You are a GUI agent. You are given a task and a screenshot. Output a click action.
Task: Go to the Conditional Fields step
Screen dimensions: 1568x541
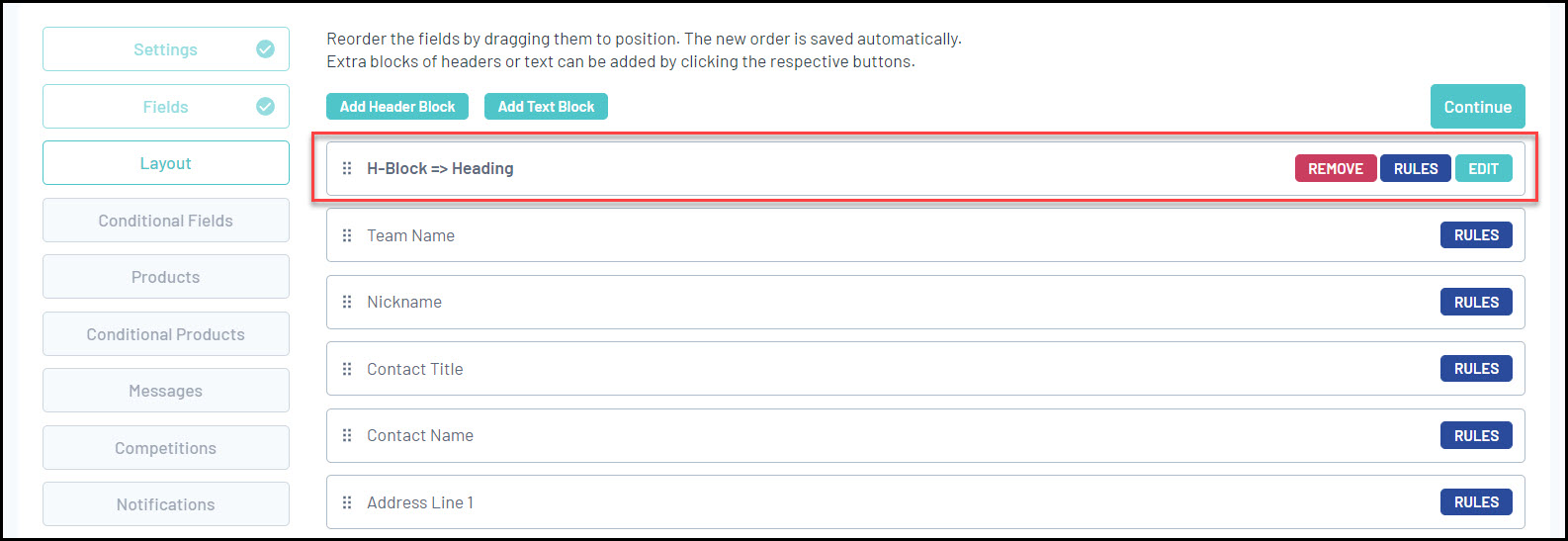[165, 221]
